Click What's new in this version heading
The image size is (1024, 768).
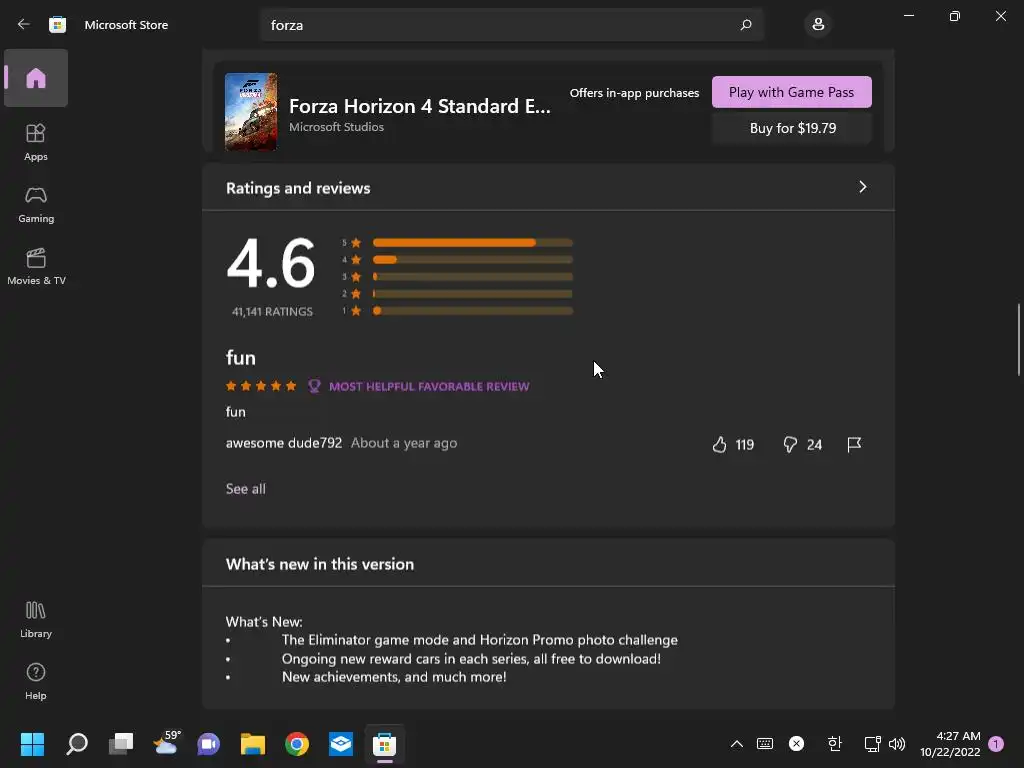[320, 564]
